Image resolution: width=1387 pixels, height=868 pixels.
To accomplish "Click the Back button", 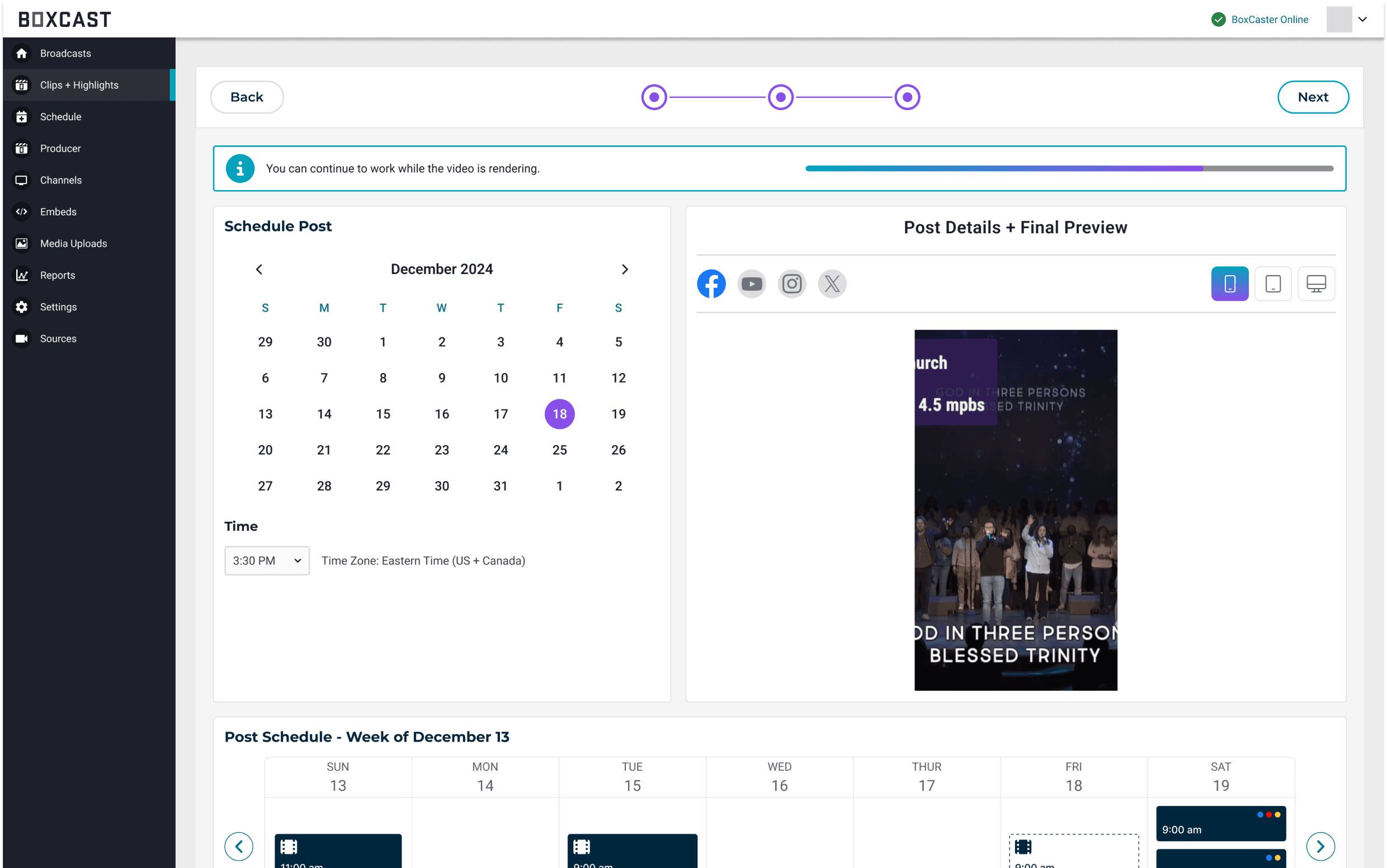I will [247, 97].
